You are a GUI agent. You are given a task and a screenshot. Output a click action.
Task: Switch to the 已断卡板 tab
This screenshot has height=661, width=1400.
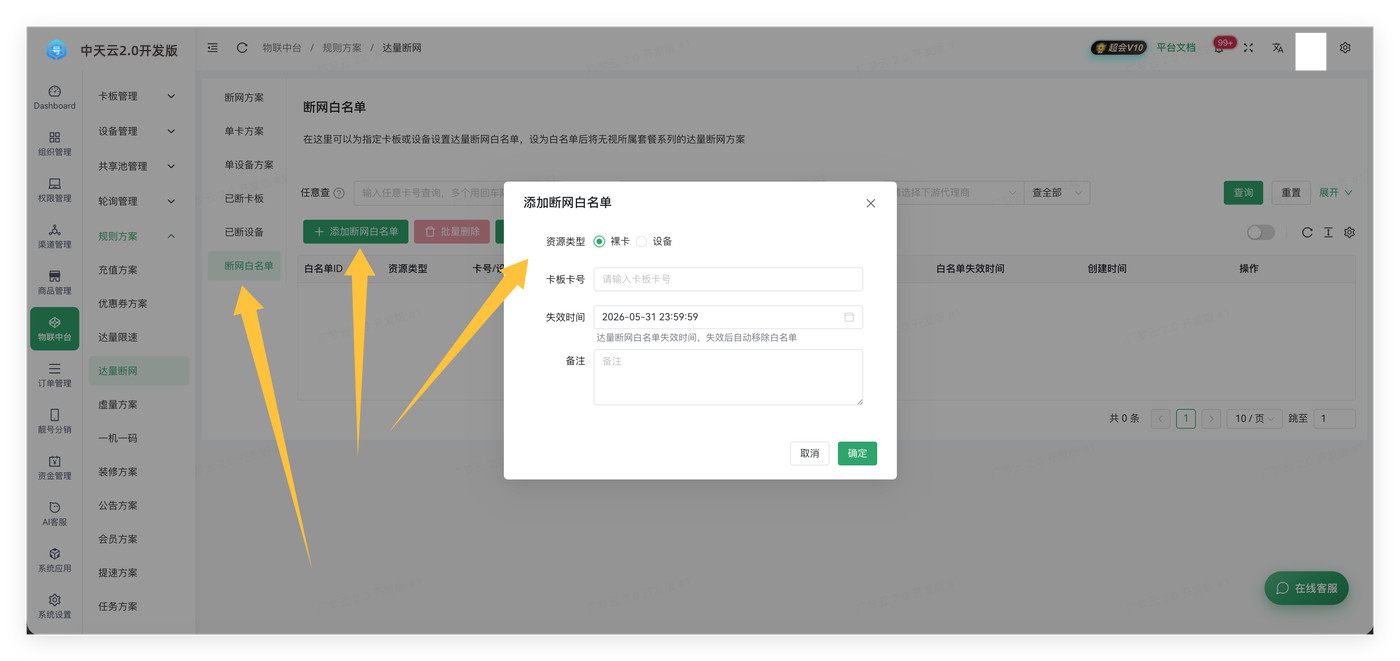coord(244,199)
